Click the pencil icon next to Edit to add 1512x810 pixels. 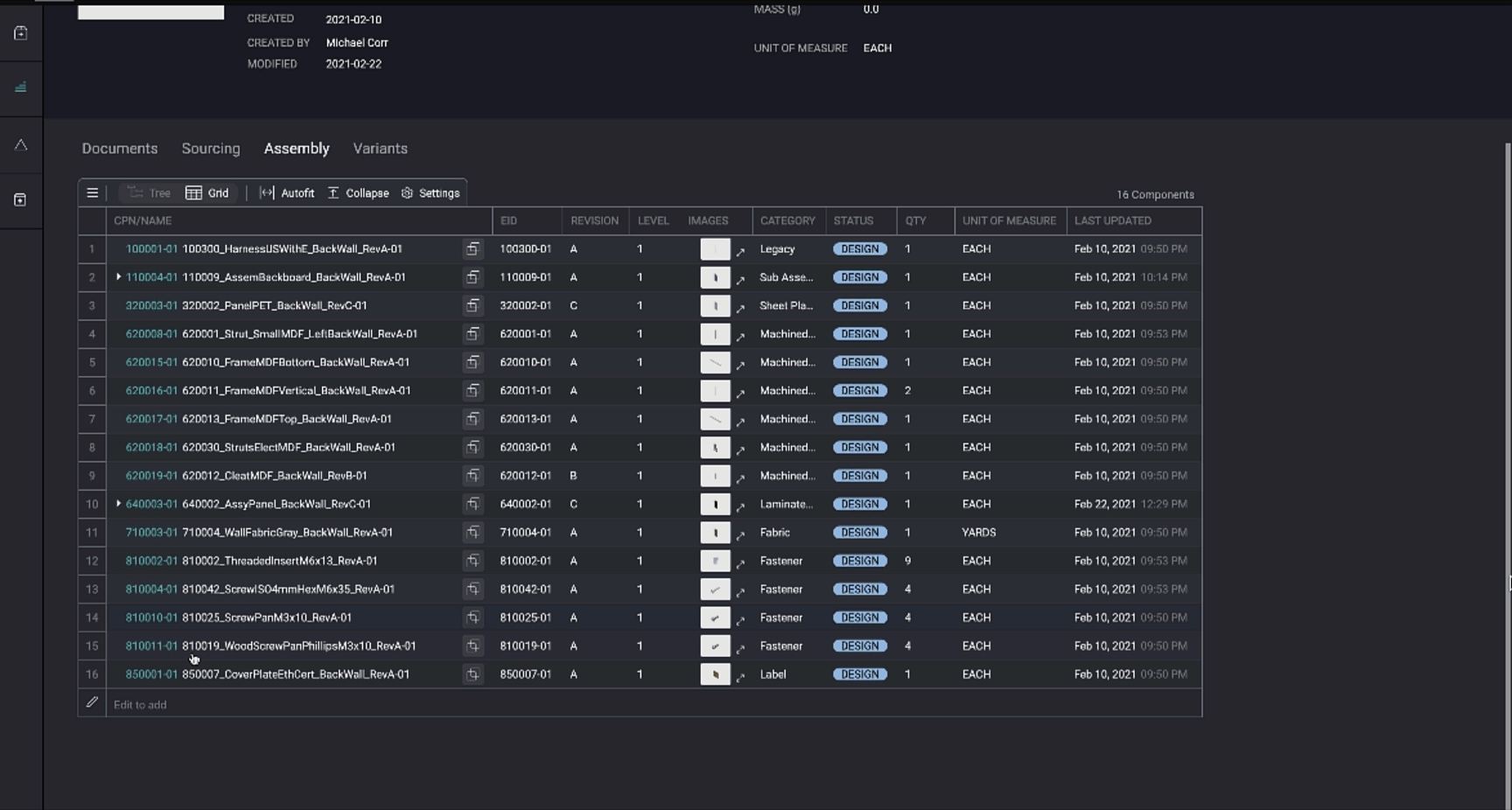click(92, 702)
